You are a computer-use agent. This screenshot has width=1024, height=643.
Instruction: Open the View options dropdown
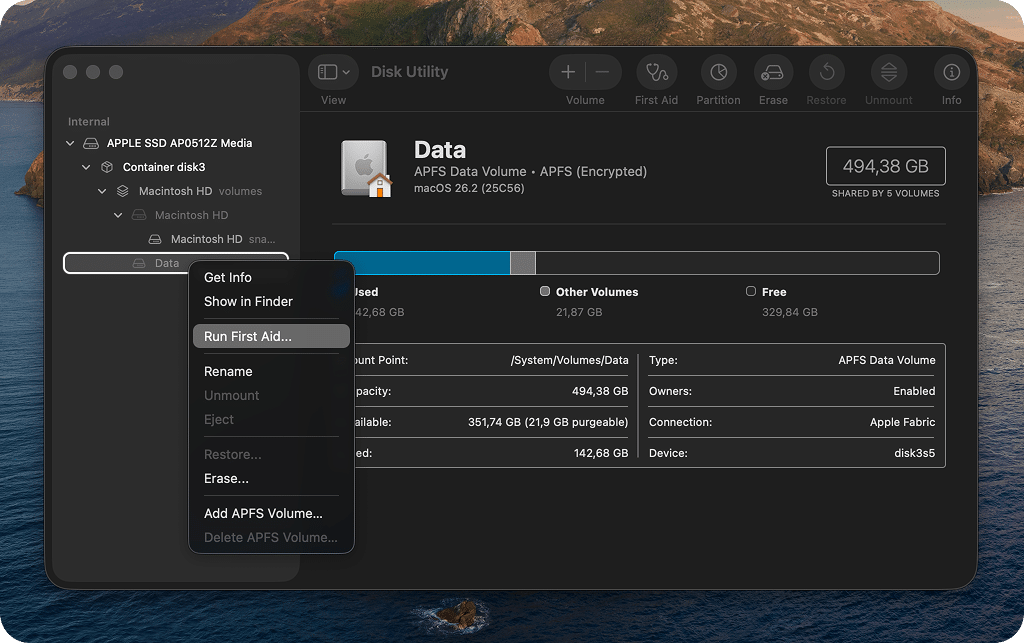(334, 71)
